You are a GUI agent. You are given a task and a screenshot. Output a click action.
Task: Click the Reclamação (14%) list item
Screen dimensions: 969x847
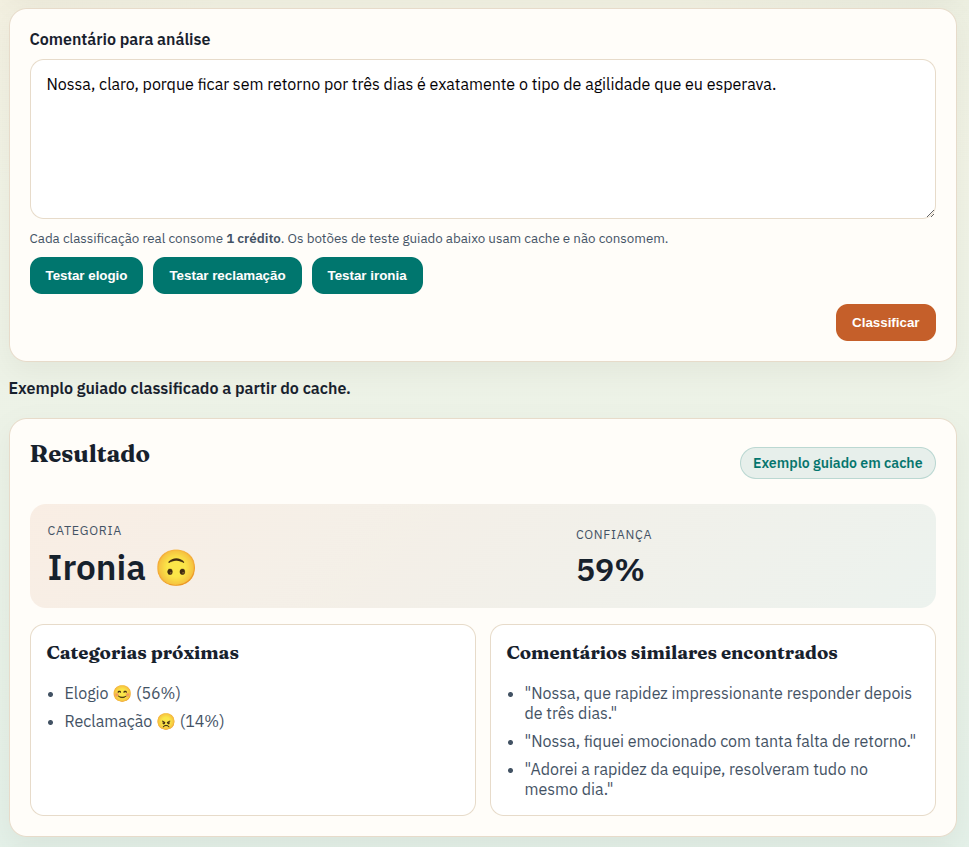point(144,721)
